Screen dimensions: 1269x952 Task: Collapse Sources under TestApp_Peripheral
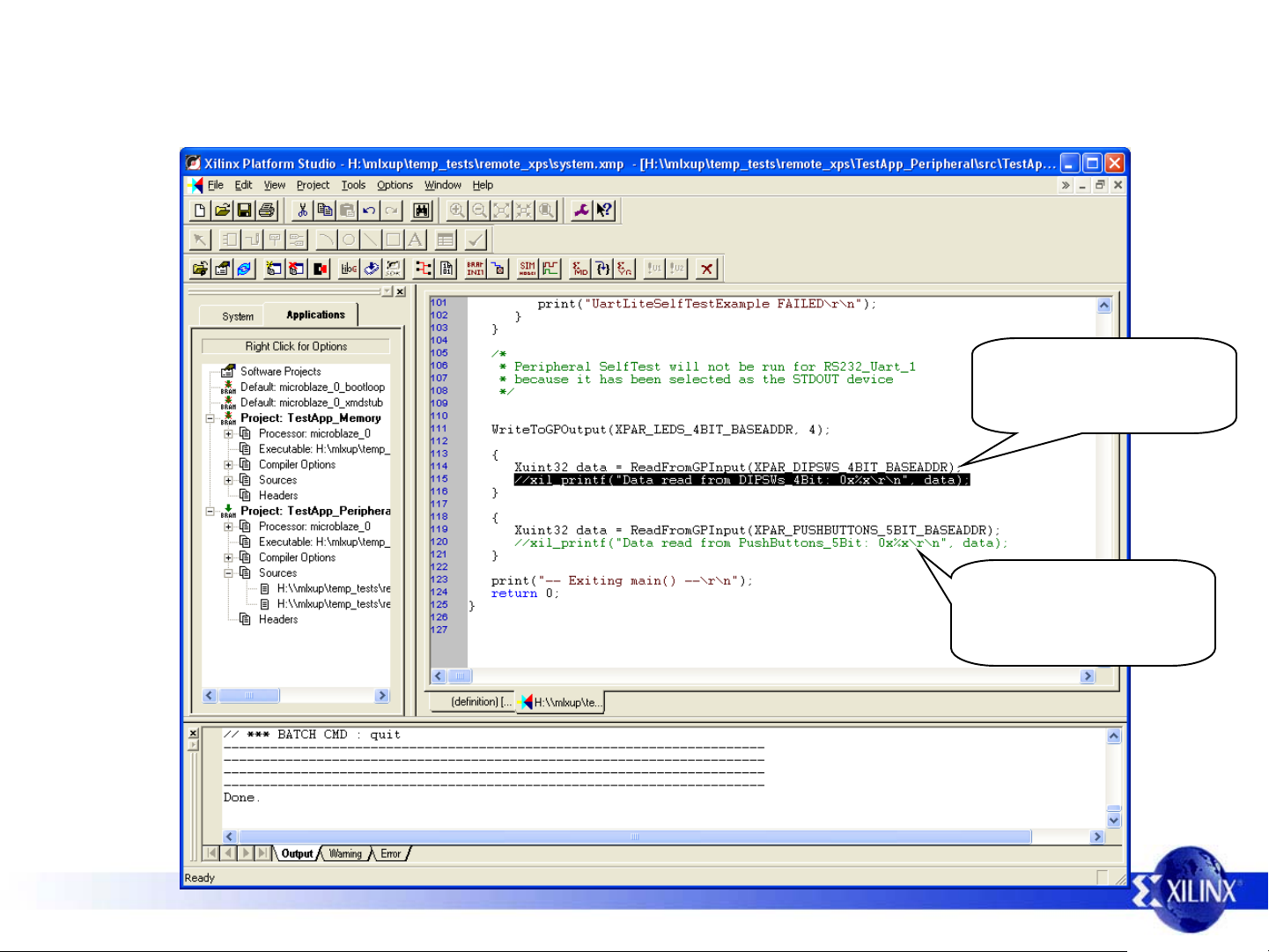[229, 573]
